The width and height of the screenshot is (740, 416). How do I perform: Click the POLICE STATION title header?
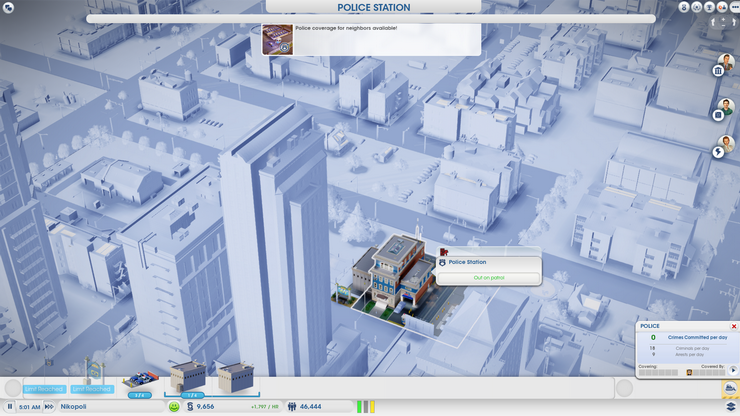pyautogui.click(x=374, y=8)
